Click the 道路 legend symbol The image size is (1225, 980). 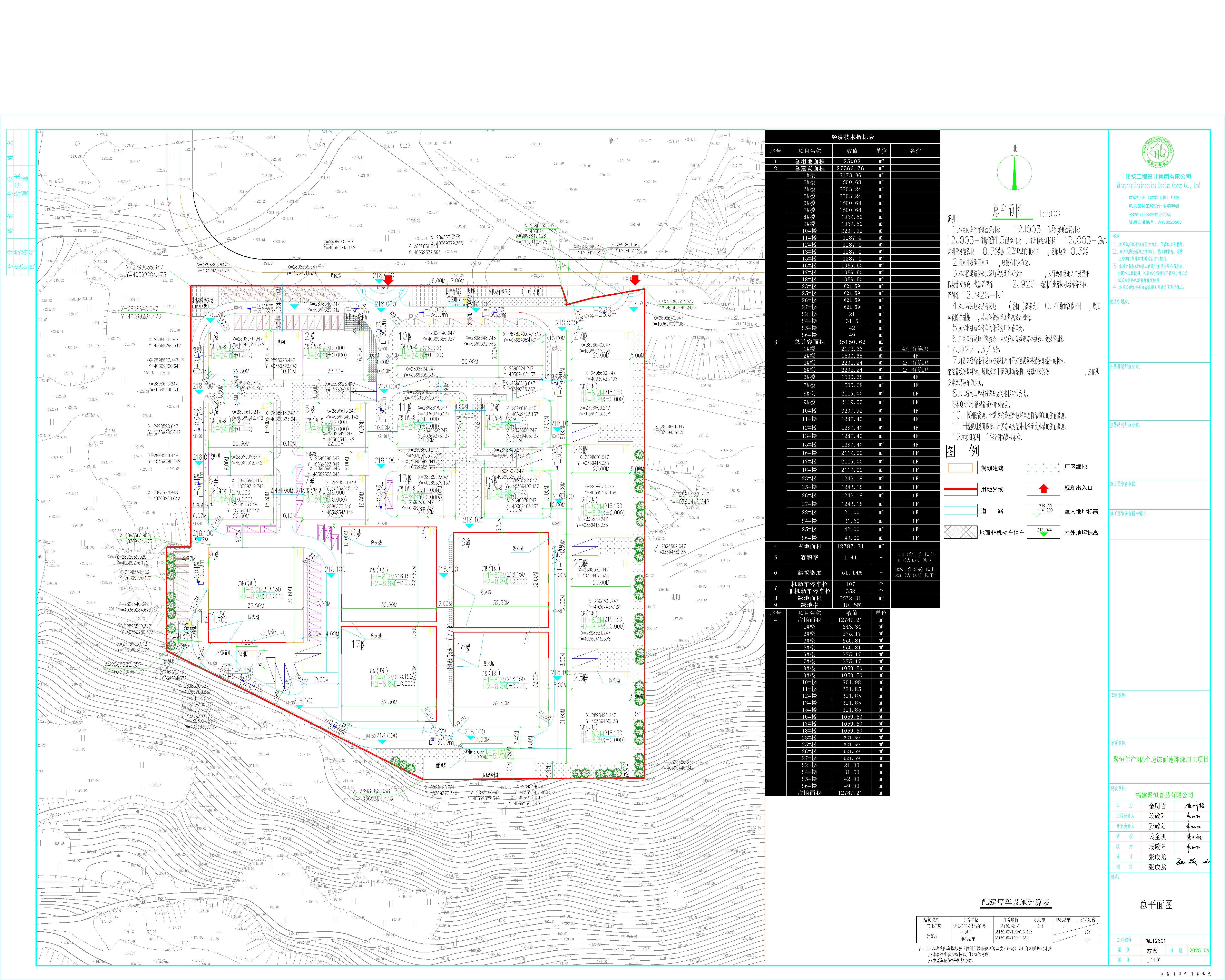coord(961,511)
